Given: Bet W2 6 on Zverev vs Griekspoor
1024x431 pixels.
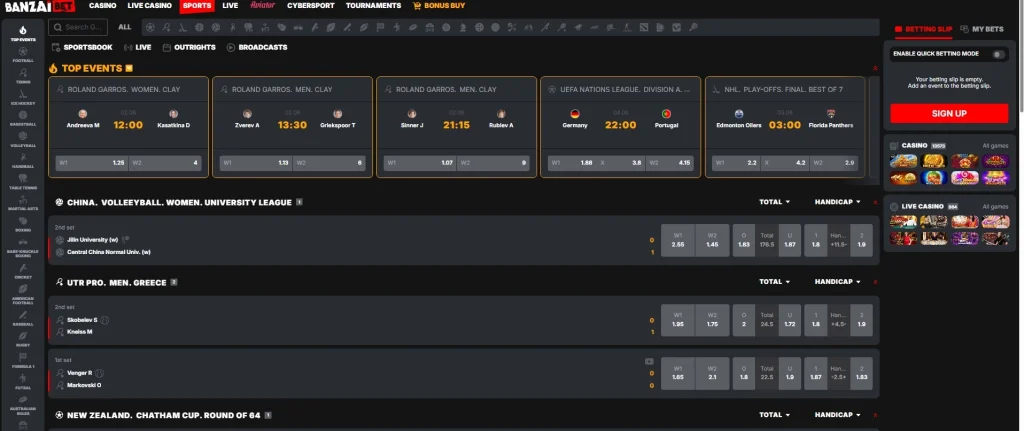Looking at the screenshot, I should click(x=329, y=163).
